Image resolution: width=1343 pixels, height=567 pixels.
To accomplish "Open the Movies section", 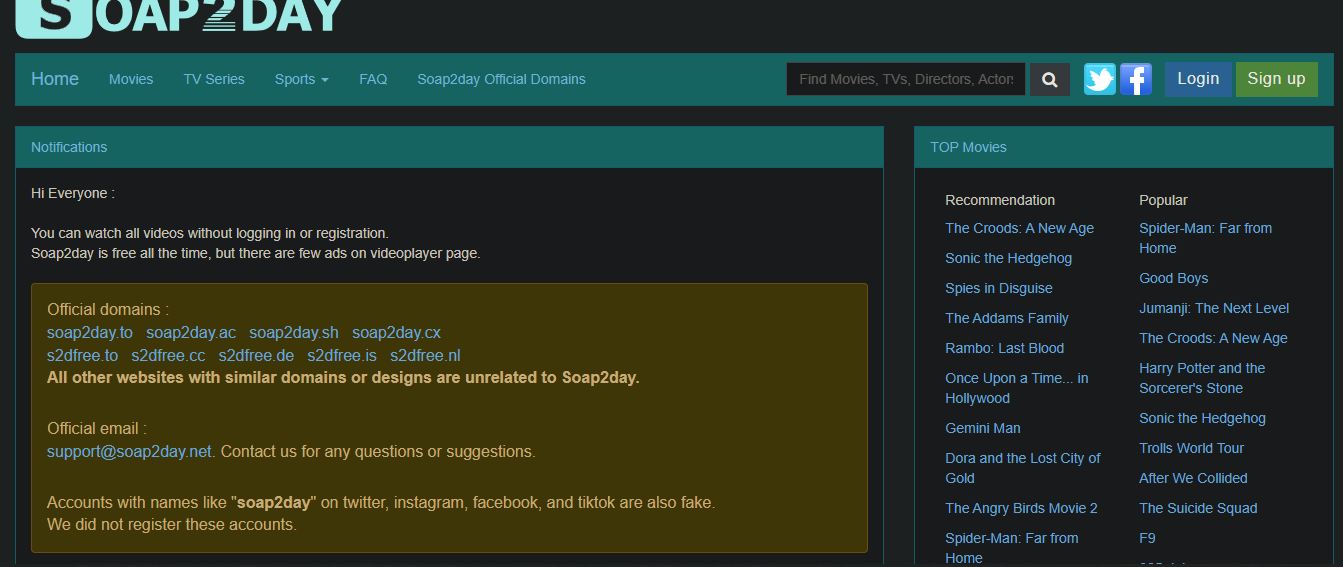I will 131,79.
